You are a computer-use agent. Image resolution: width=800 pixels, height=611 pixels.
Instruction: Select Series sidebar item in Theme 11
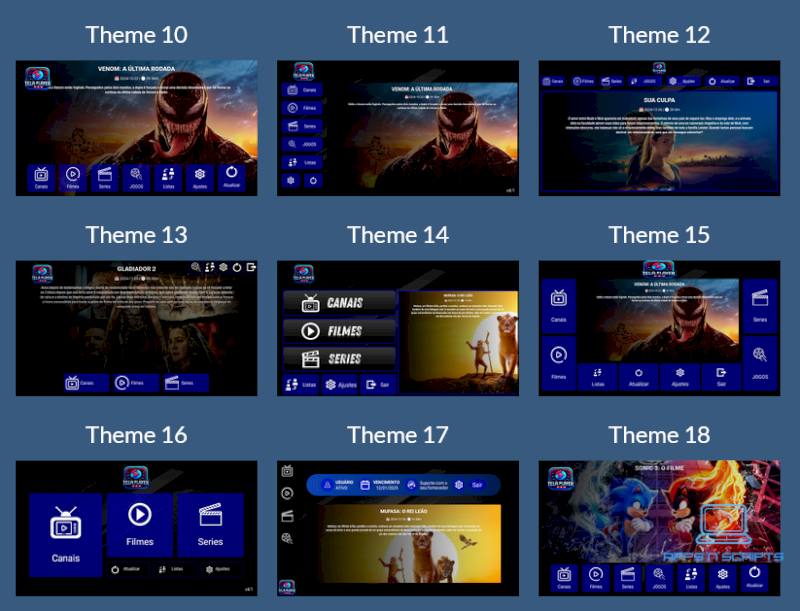(x=302, y=126)
